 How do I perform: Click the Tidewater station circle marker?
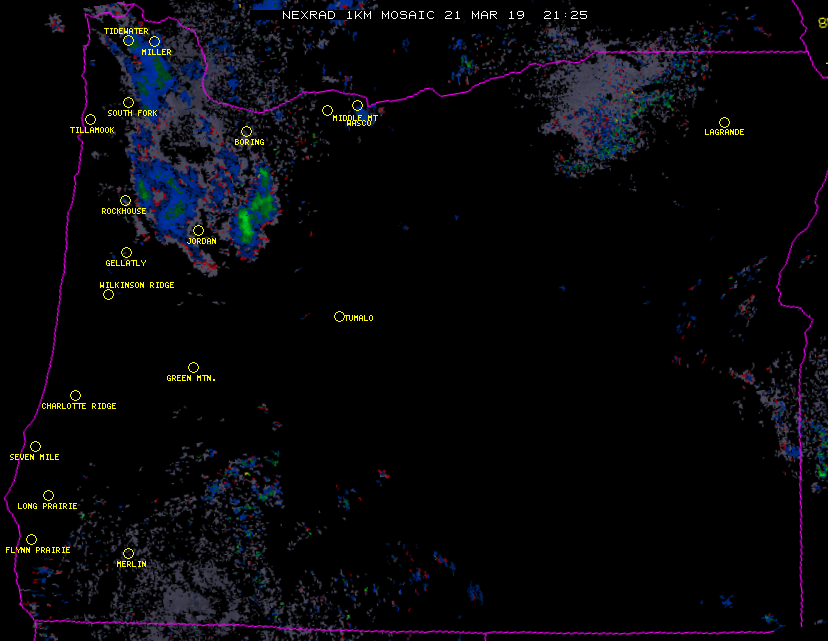[128, 41]
